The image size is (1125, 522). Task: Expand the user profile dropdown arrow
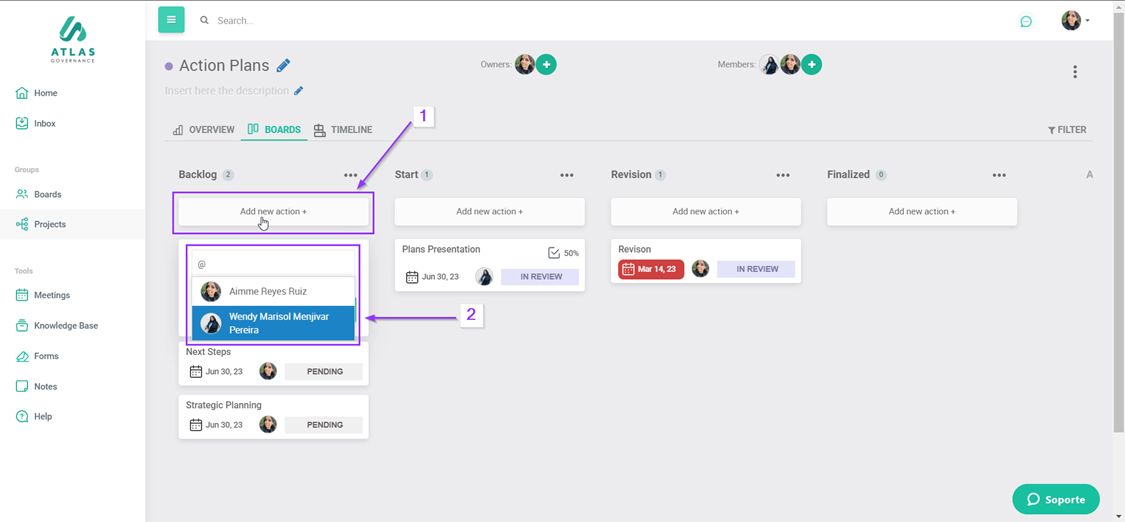pos(1088,21)
